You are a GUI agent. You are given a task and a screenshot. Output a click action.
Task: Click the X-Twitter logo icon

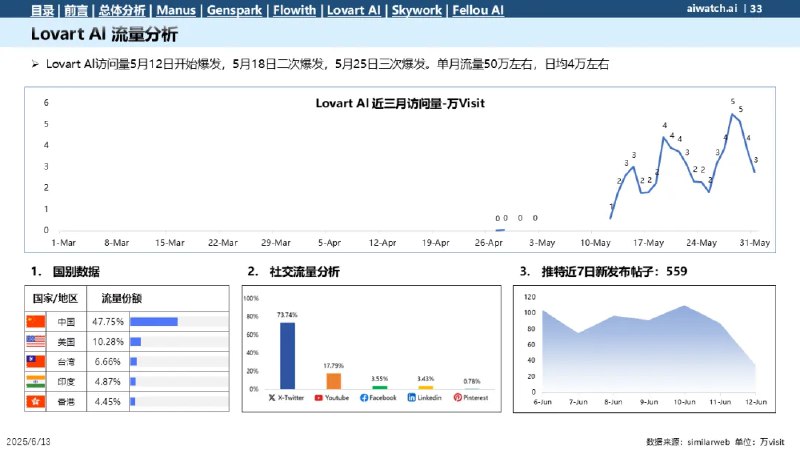tap(272, 397)
